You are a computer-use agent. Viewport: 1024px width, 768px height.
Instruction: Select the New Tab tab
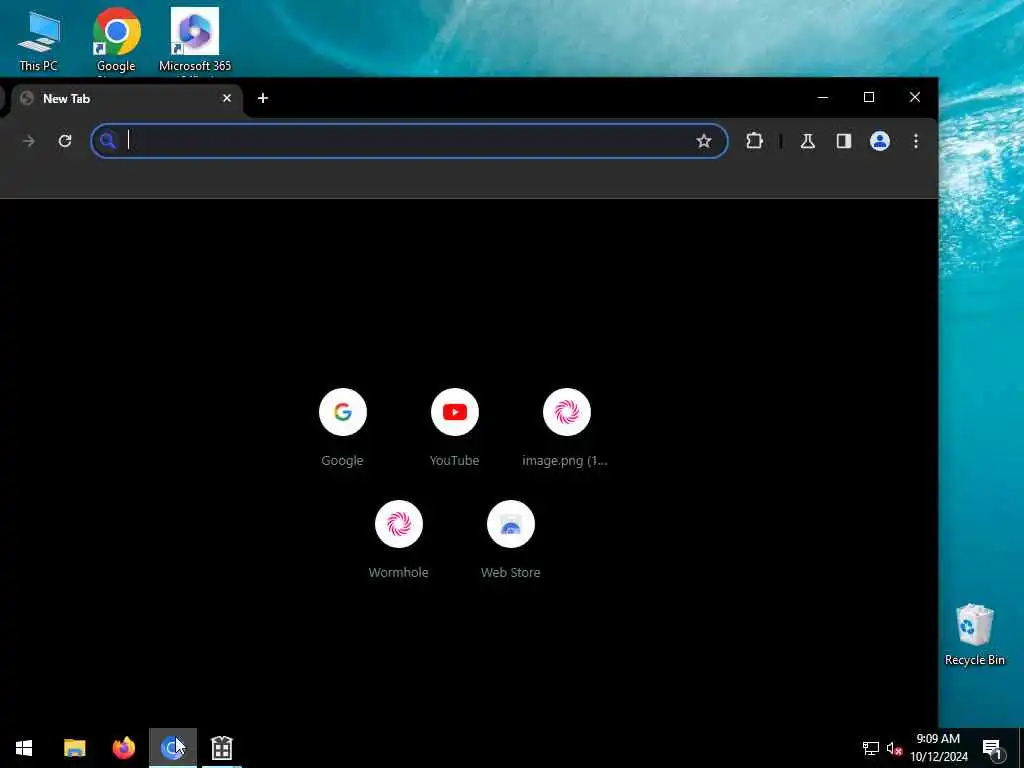[127, 99]
